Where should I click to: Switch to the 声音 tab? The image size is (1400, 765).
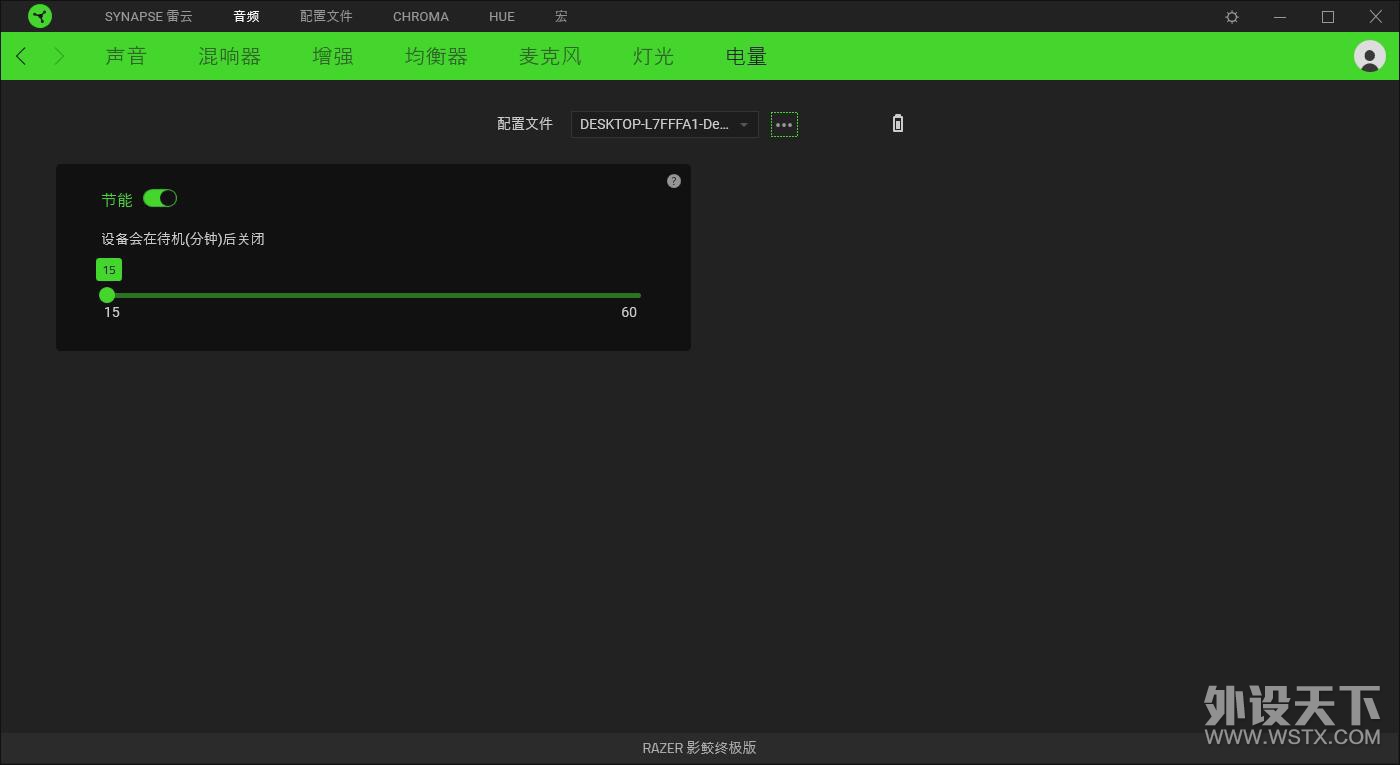[x=126, y=56]
